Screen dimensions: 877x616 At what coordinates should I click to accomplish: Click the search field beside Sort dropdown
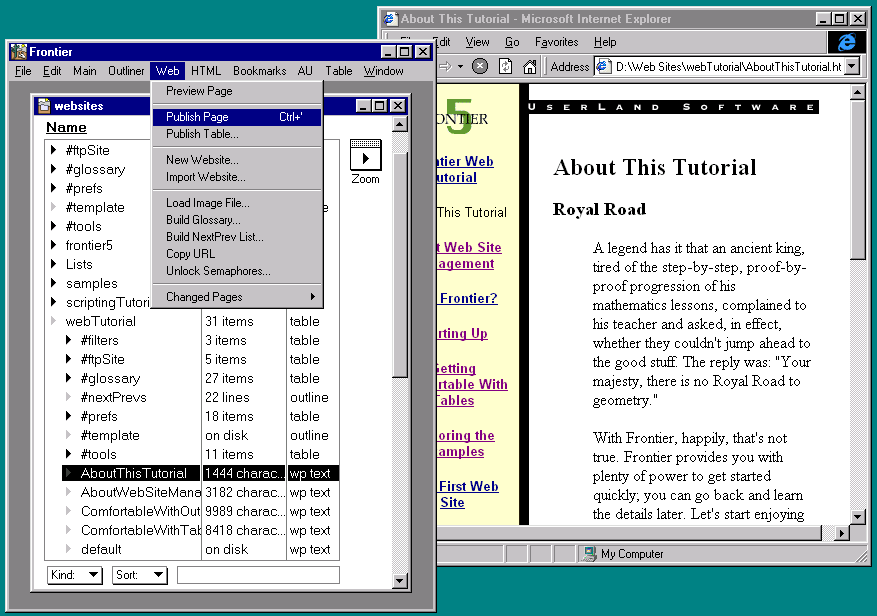(258, 575)
